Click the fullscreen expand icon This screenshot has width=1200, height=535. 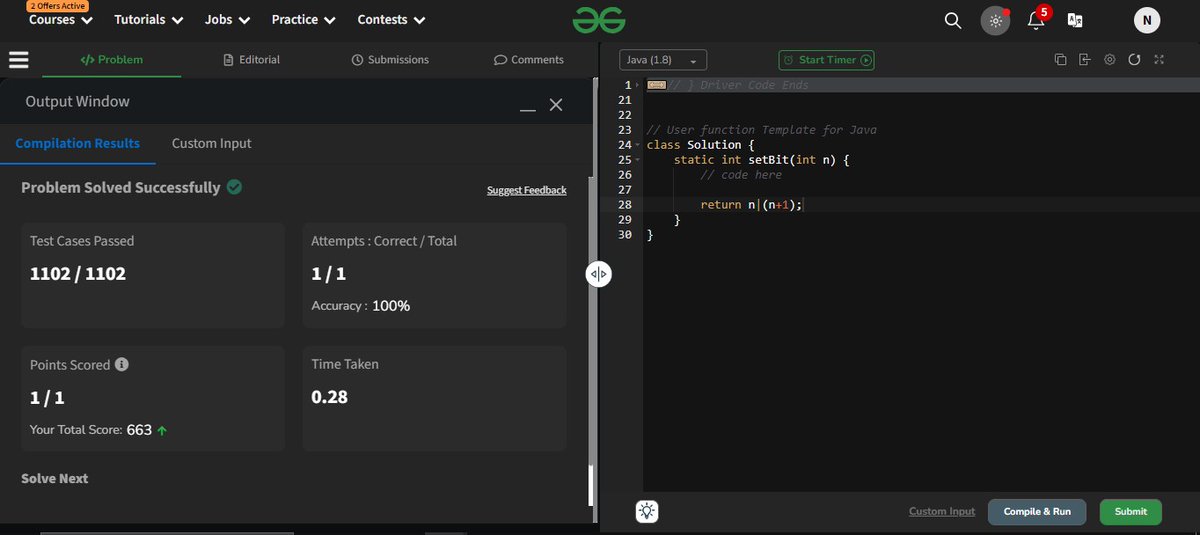click(x=1159, y=60)
